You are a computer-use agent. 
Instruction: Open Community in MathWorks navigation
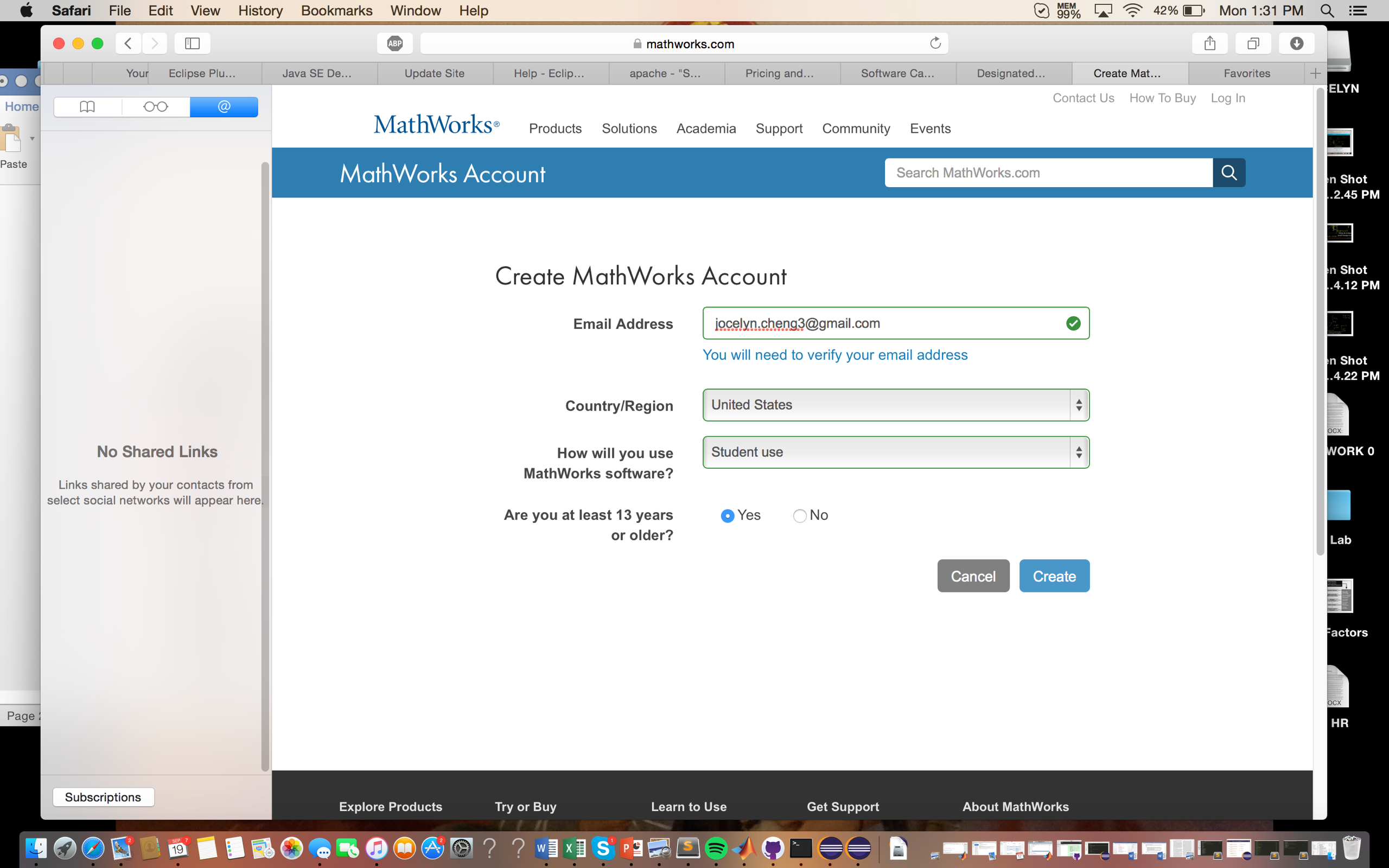coord(856,129)
